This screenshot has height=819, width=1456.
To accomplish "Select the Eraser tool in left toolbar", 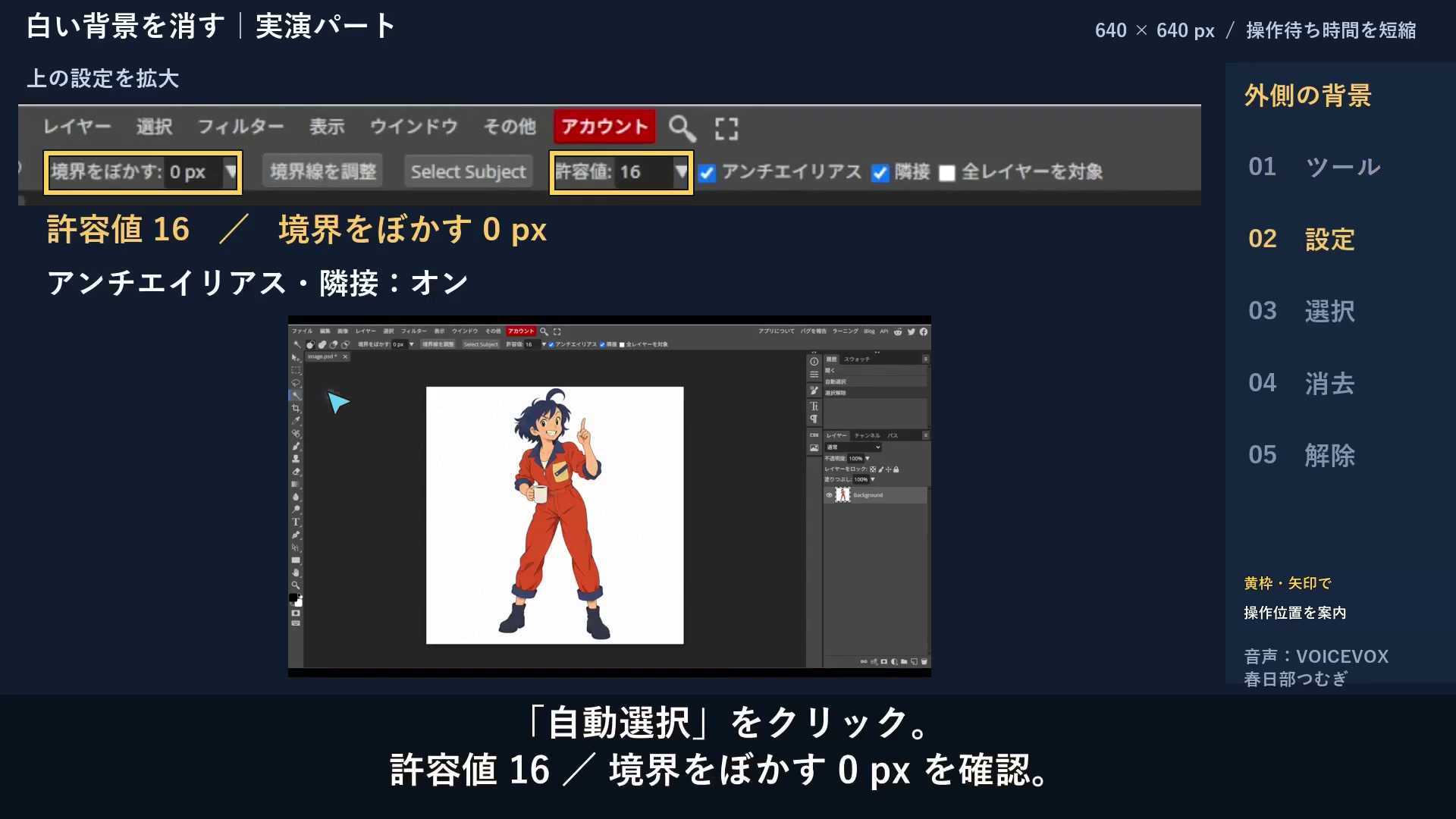I will [x=296, y=472].
